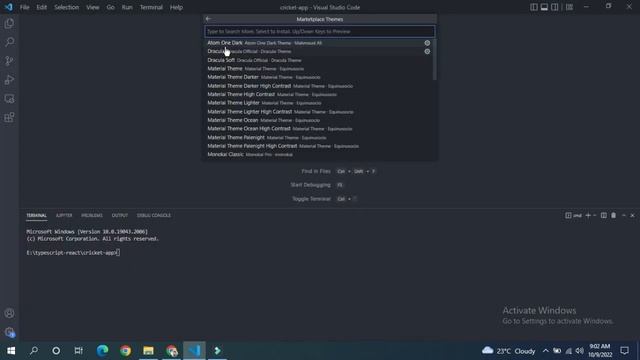Split the terminal
Viewport: 640px width, 360px height.
pos(604,216)
